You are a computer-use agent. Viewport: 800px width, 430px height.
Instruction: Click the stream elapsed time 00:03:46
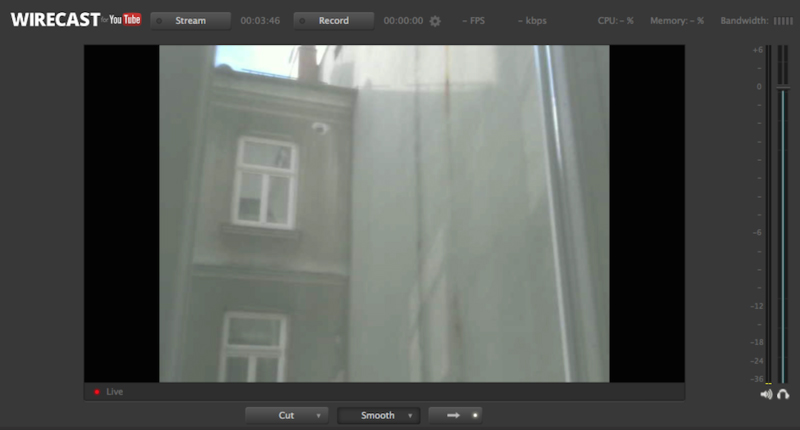pos(260,21)
